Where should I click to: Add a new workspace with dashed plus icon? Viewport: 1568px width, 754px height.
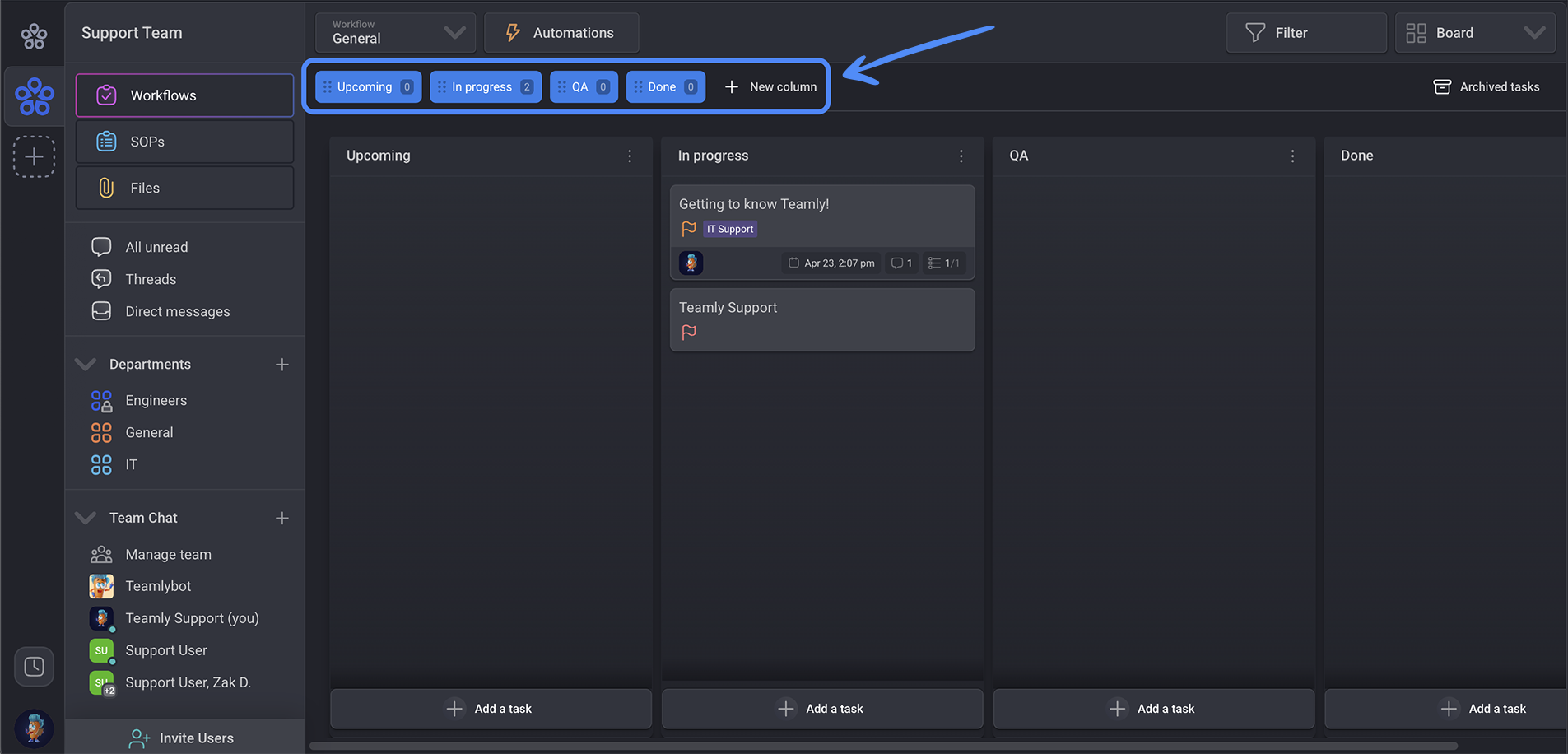tap(34, 156)
